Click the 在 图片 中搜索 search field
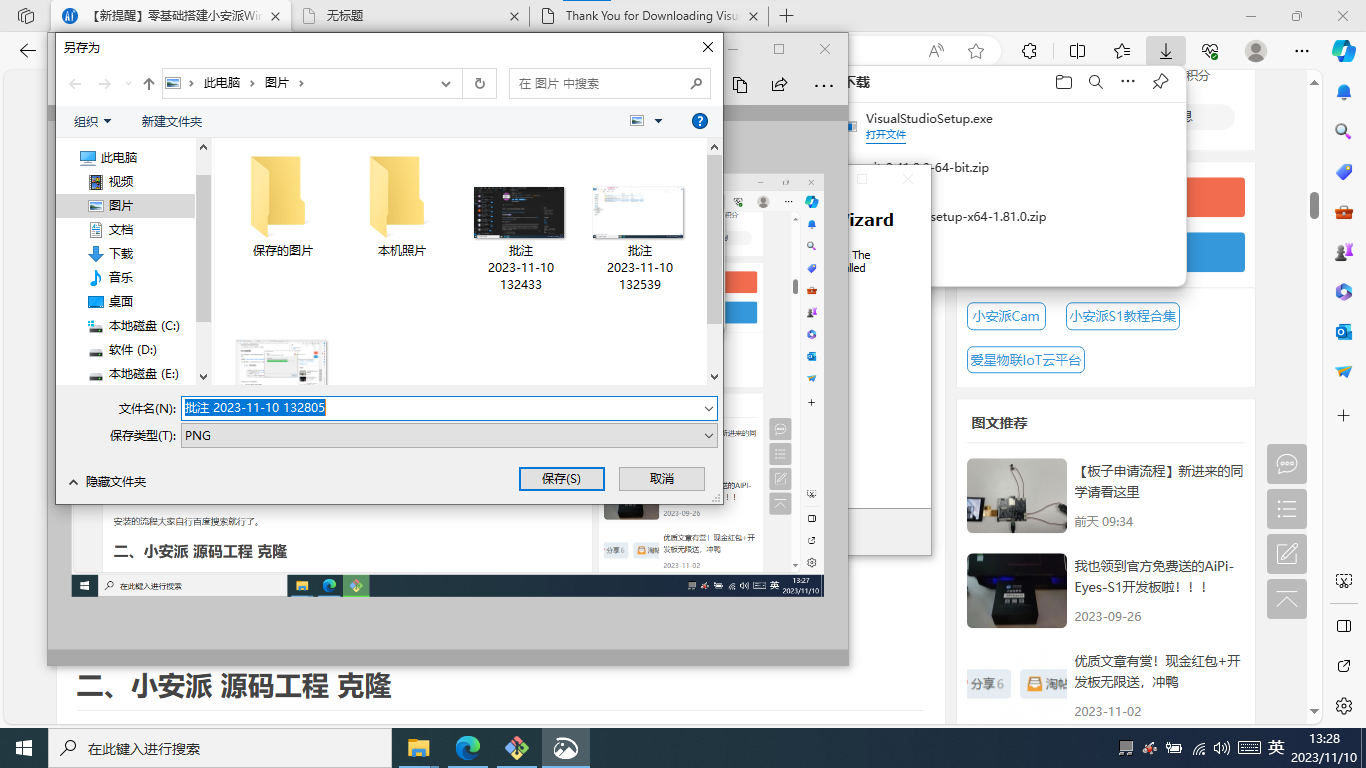 tap(611, 84)
